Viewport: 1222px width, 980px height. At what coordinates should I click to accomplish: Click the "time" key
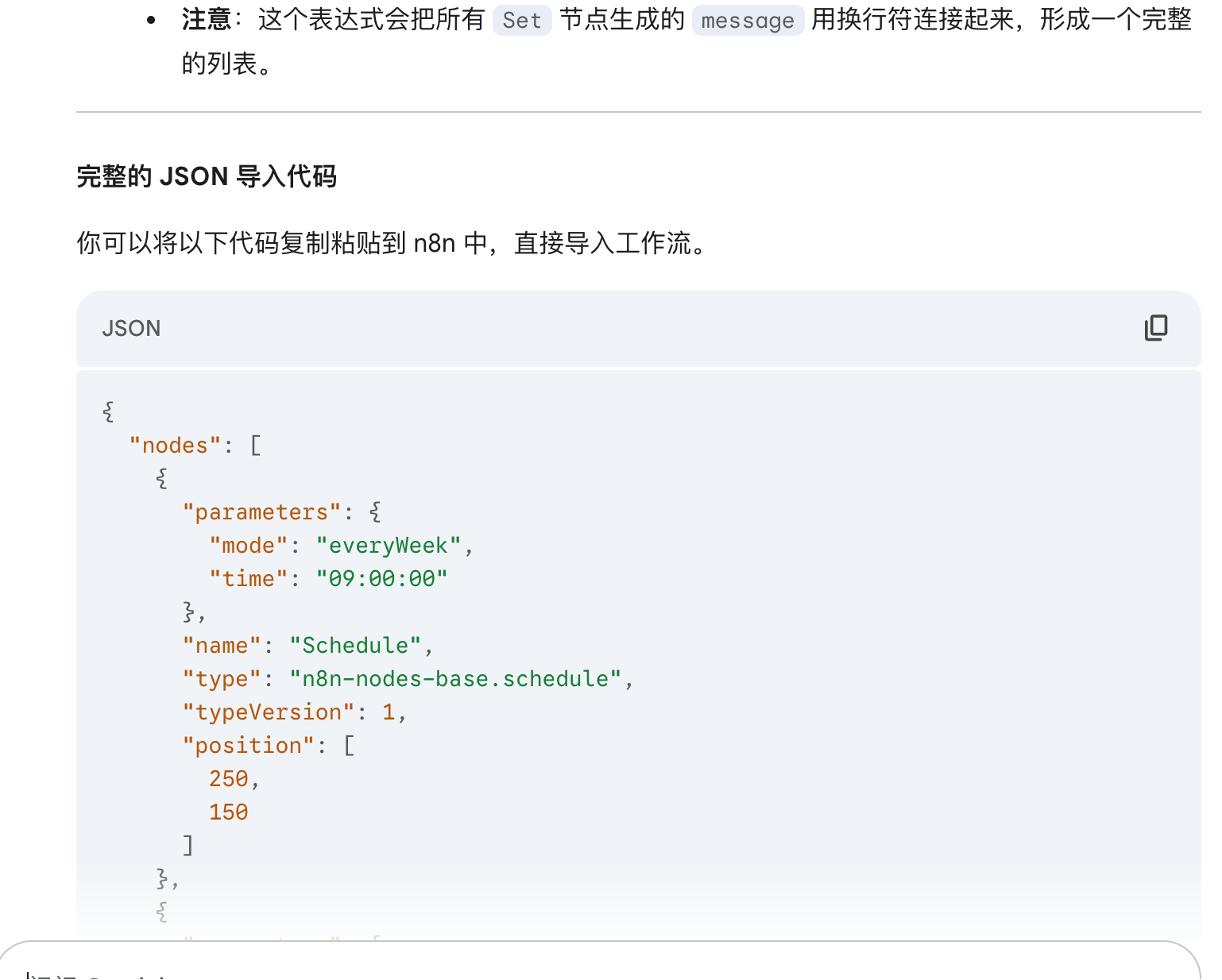point(249,579)
